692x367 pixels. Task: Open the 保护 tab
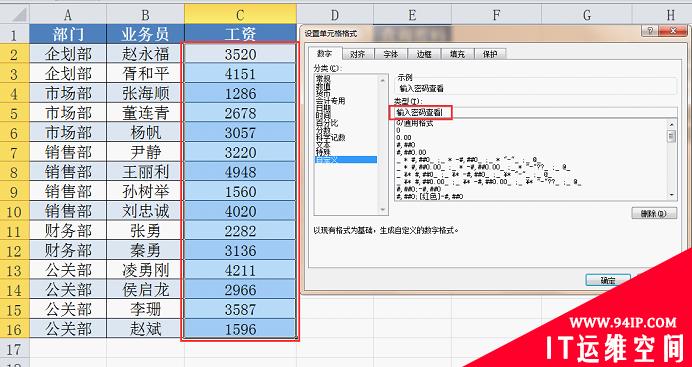(490, 54)
